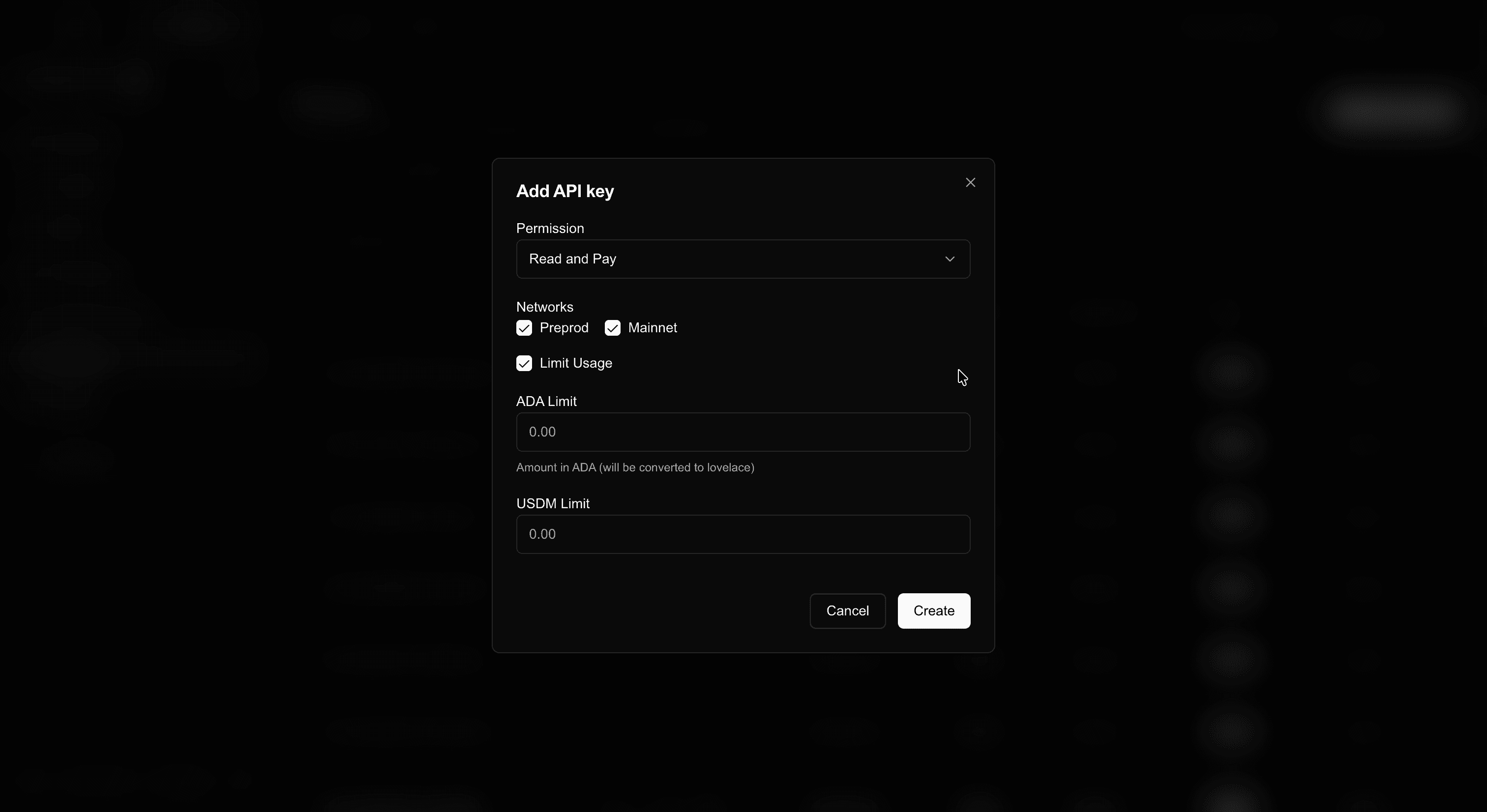Select the 0.00 placeholder under ADA Limit
Viewport: 1487px width, 812px height.
click(542, 432)
